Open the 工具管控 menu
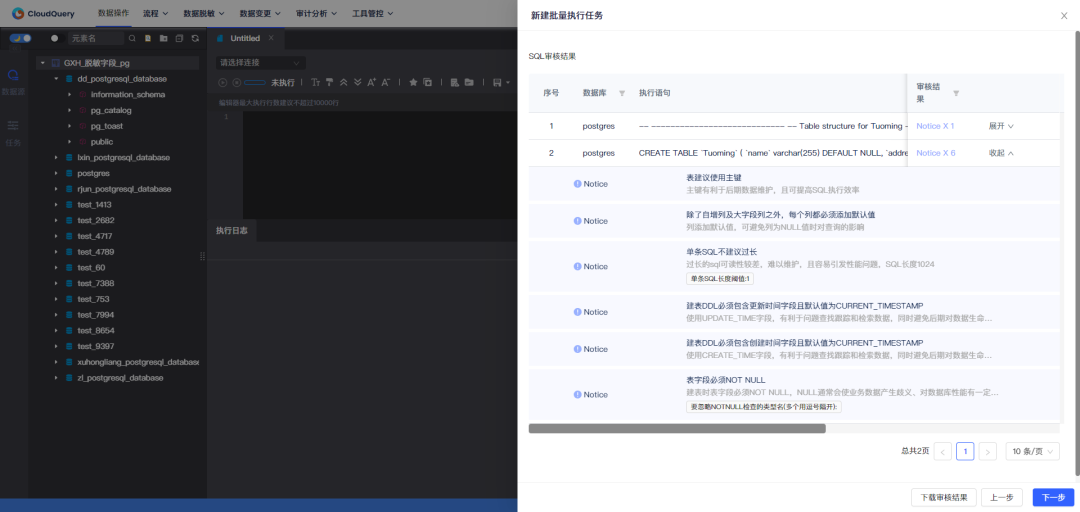The height and width of the screenshot is (512, 1080). [x=373, y=13]
